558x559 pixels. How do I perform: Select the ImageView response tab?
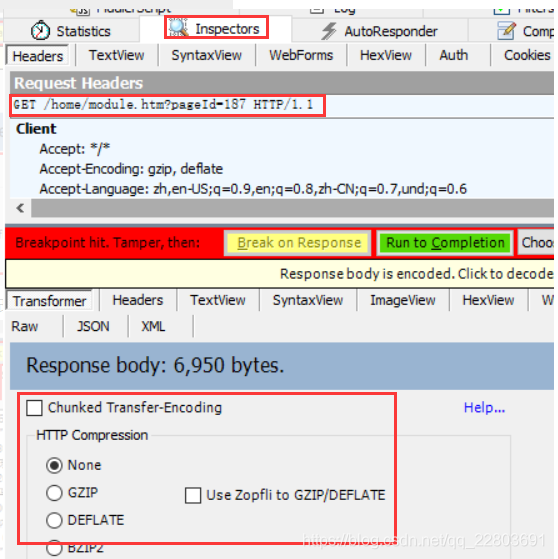click(x=403, y=300)
